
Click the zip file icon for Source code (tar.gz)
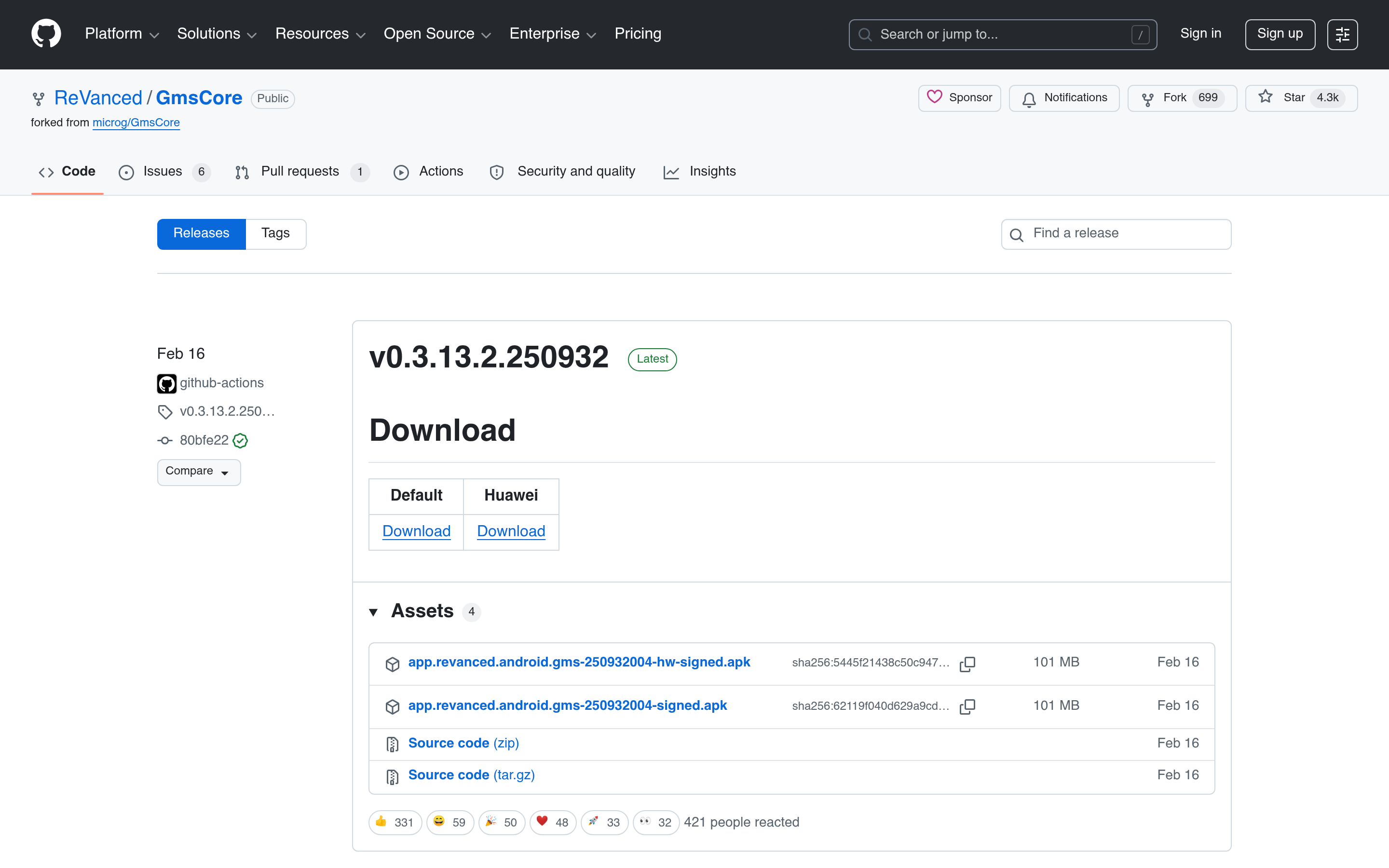pos(393,777)
